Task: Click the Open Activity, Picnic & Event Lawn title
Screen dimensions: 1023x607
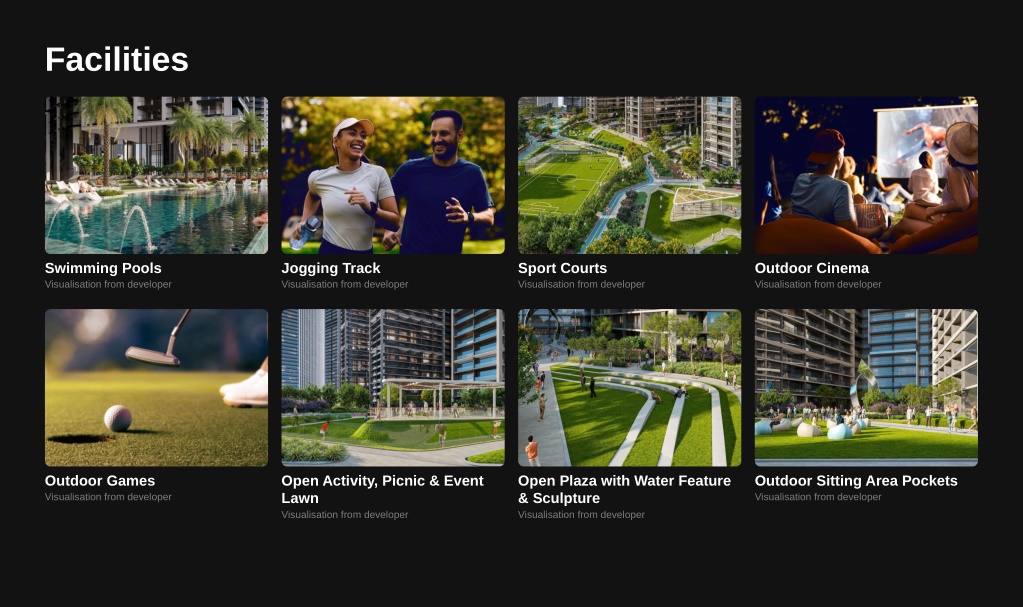Action: point(382,490)
